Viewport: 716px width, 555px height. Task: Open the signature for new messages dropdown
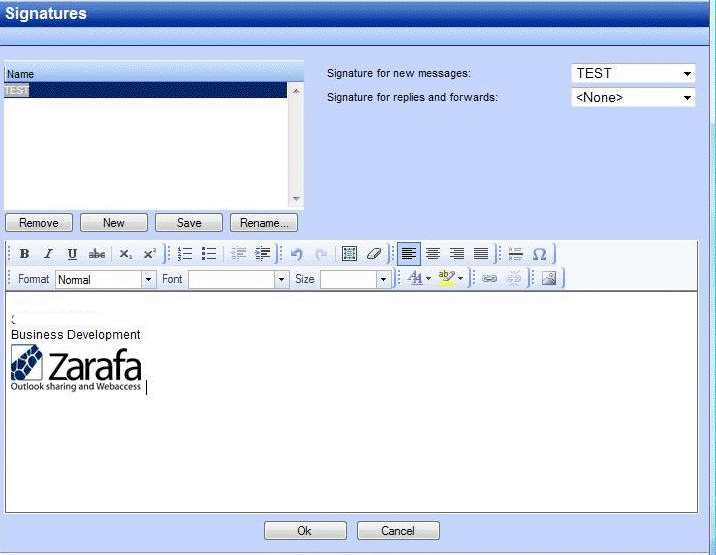633,73
